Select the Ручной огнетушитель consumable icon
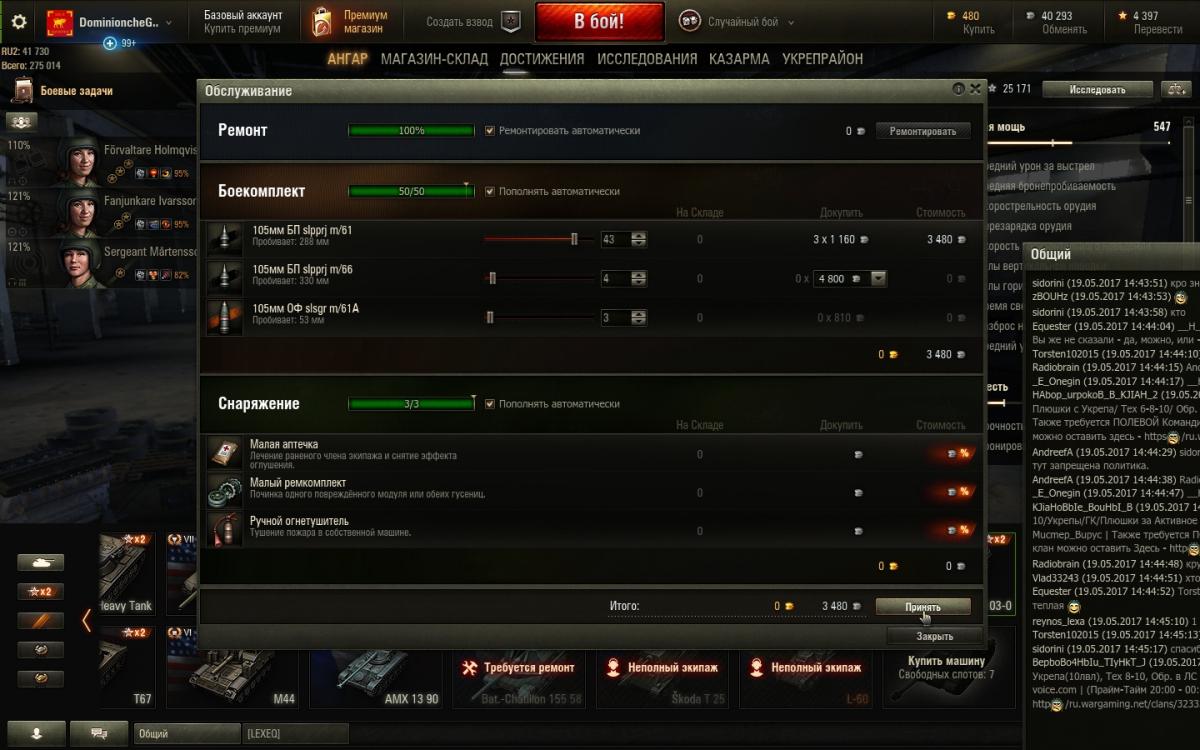 pyautogui.click(x=223, y=529)
